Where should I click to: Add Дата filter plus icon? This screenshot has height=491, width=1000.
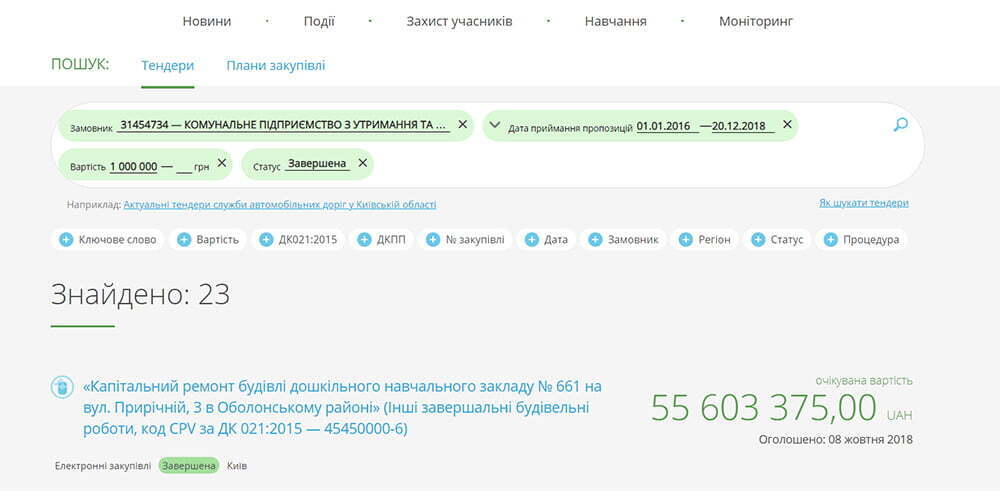coord(532,240)
